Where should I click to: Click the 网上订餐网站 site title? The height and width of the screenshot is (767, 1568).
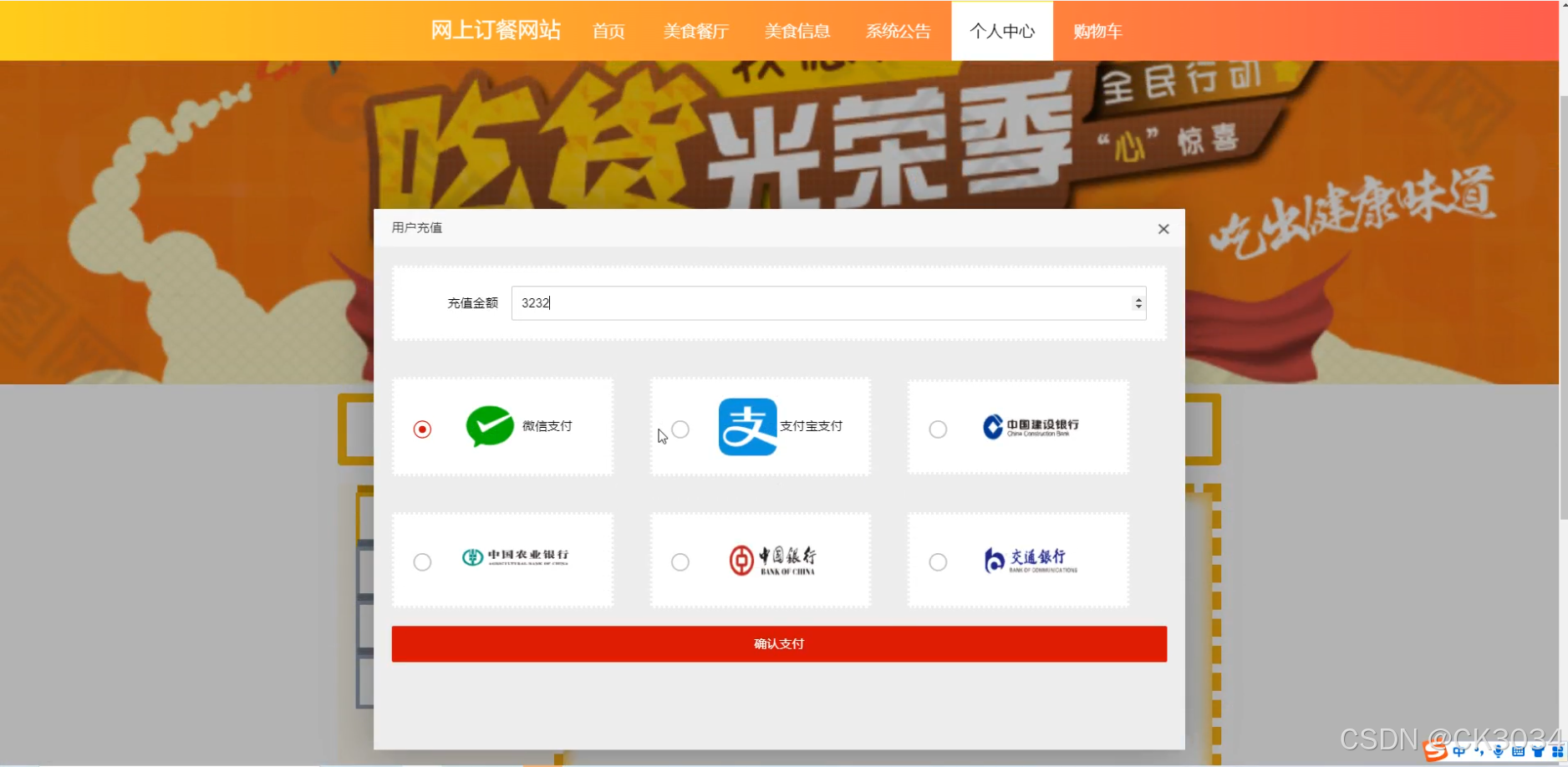click(496, 30)
